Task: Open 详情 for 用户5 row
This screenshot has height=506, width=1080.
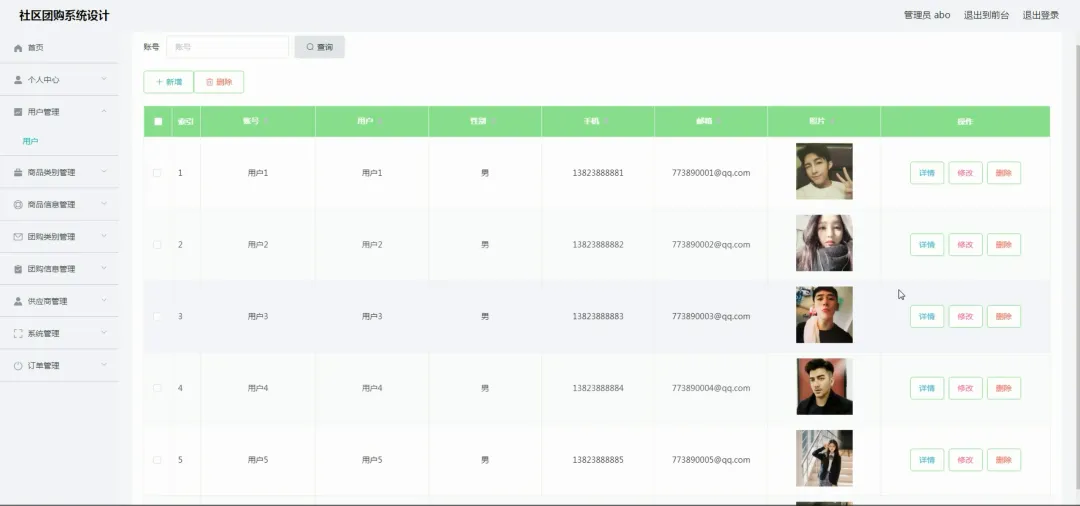Action: tap(927, 459)
